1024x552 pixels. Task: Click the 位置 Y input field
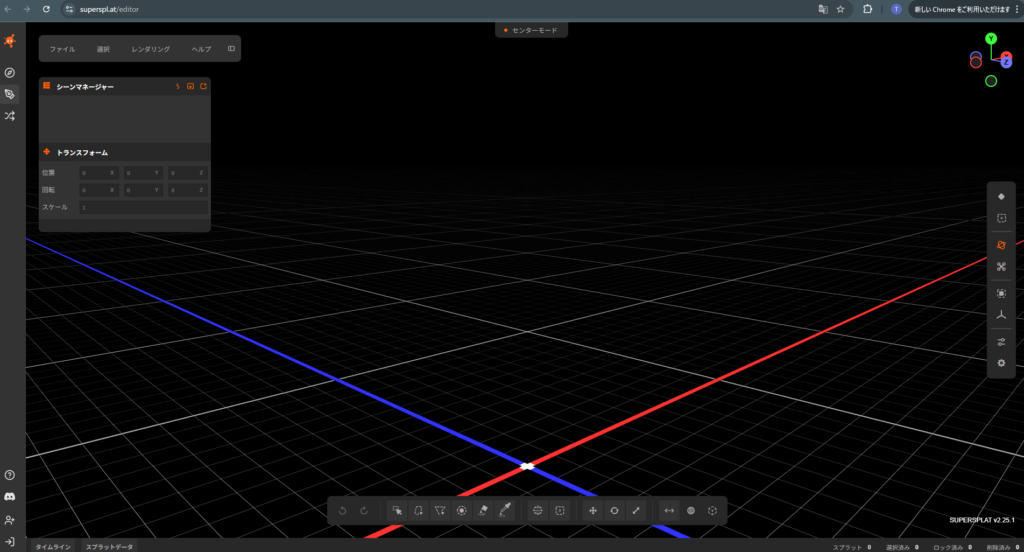point(144,173)
